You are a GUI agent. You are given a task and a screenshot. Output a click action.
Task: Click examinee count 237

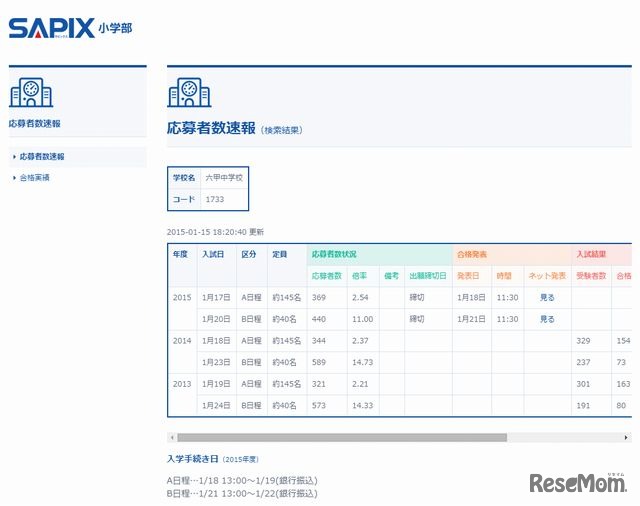[583, 362]
